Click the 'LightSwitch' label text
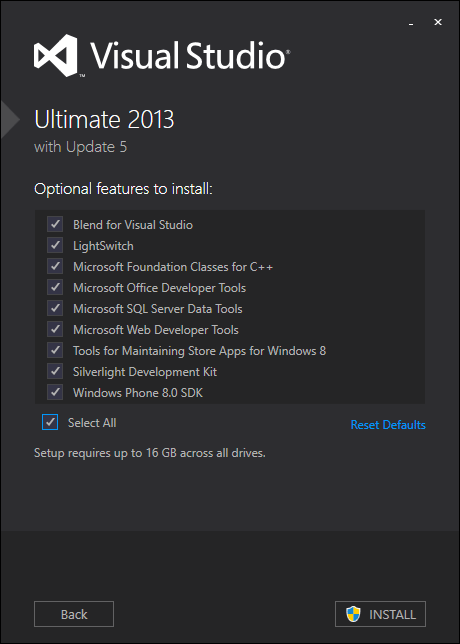 click(x=103, y=246)
